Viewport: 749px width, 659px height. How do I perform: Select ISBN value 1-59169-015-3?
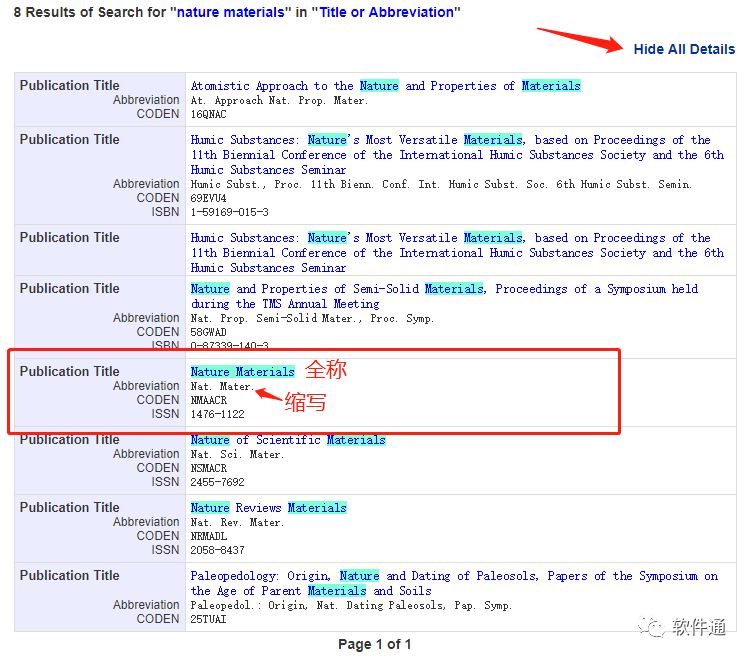point(230,212)
